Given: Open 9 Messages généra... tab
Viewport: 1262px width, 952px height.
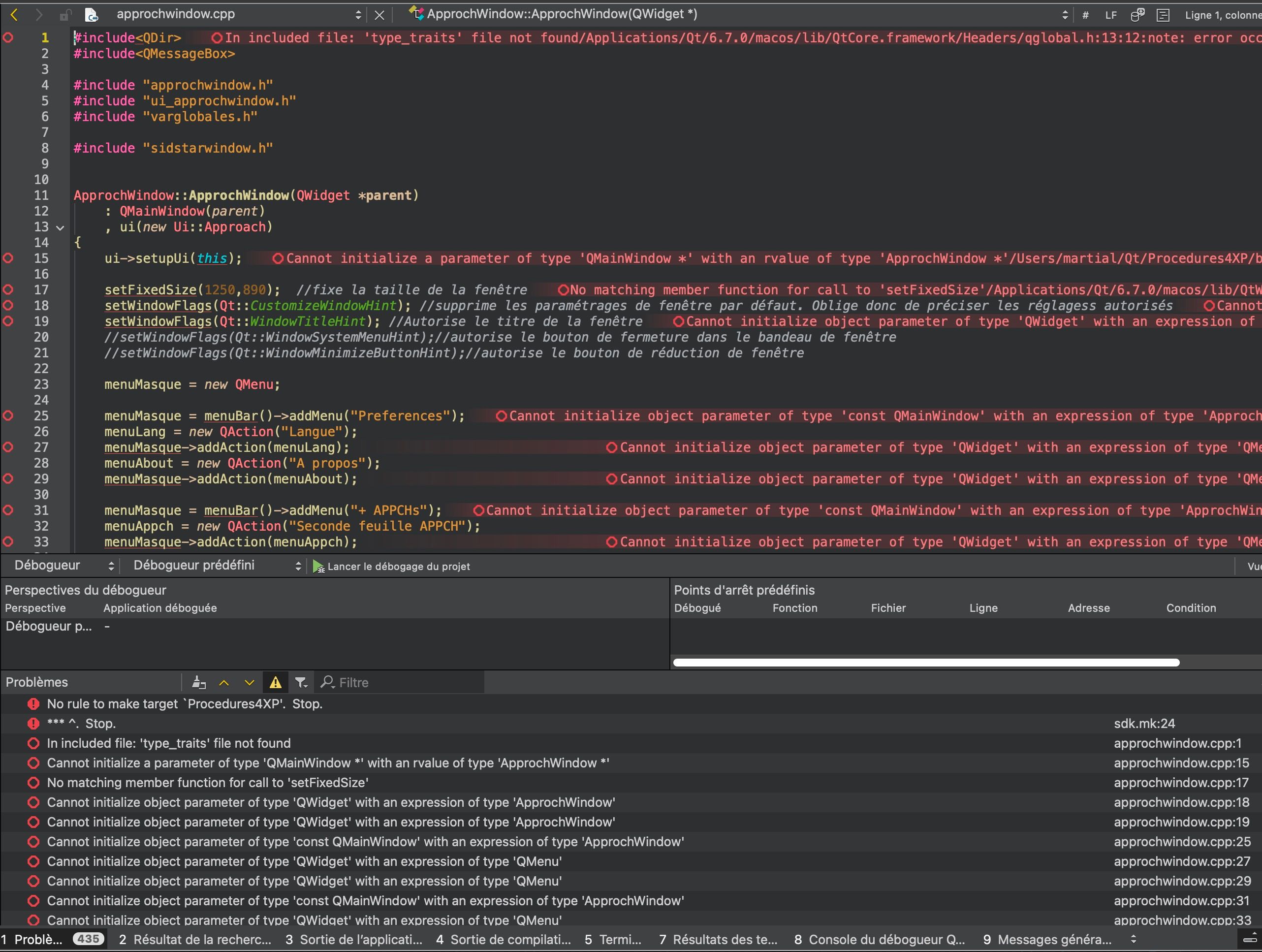Looking at the screenshot, I should pyautogui.click(x=1047, y=939).
